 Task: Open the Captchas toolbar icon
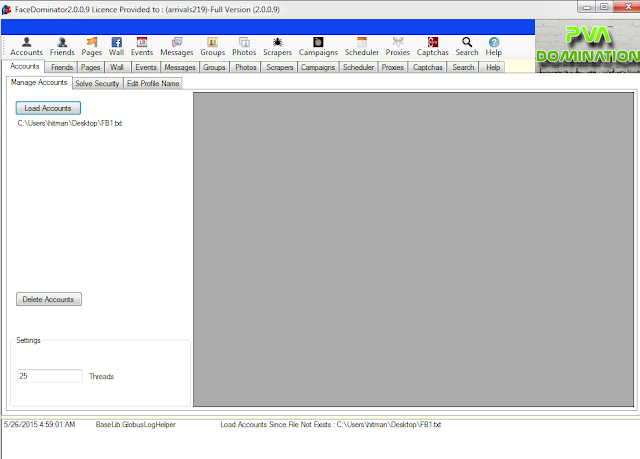coord(433,47)
